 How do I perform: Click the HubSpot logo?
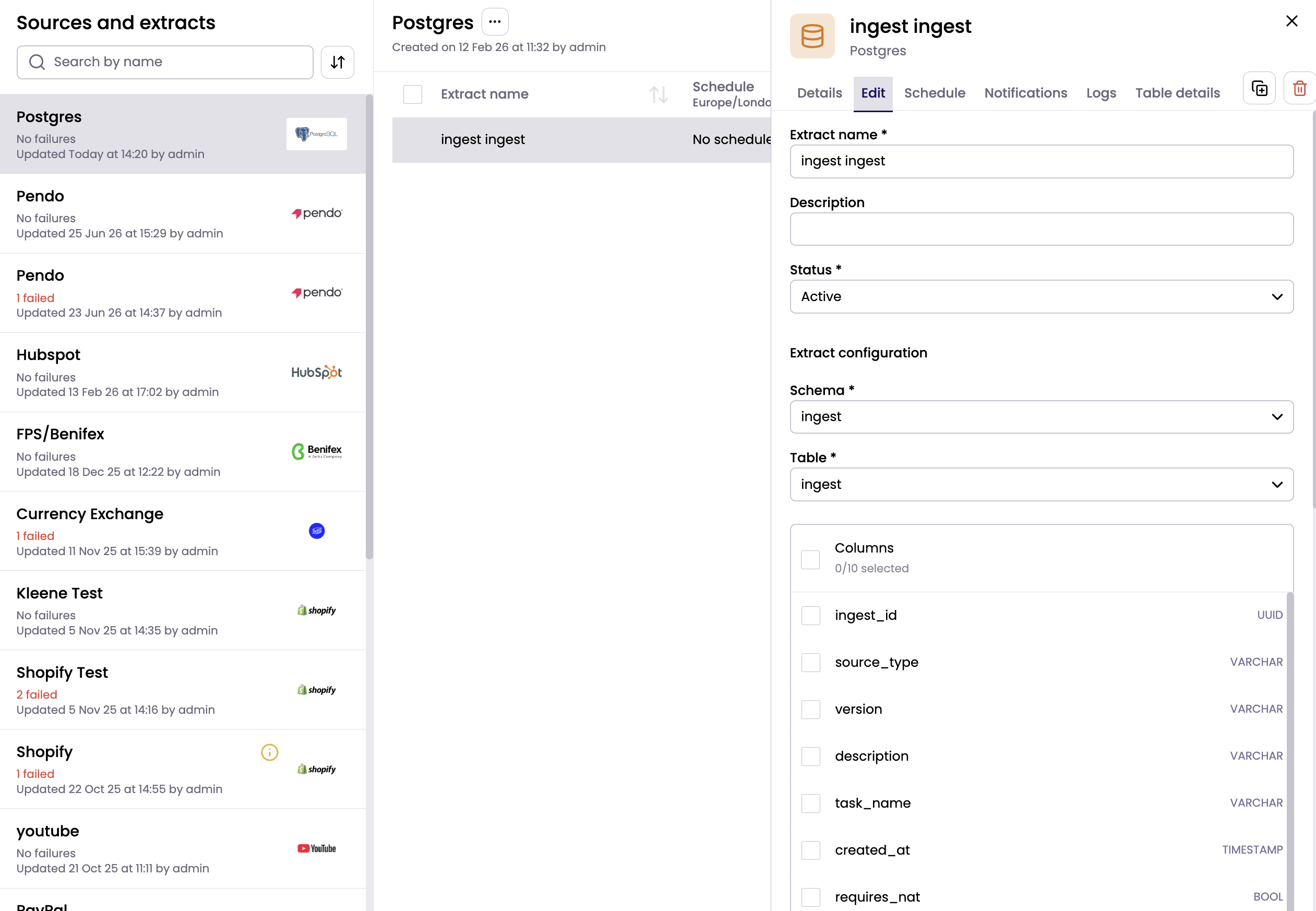coord(317,372)
